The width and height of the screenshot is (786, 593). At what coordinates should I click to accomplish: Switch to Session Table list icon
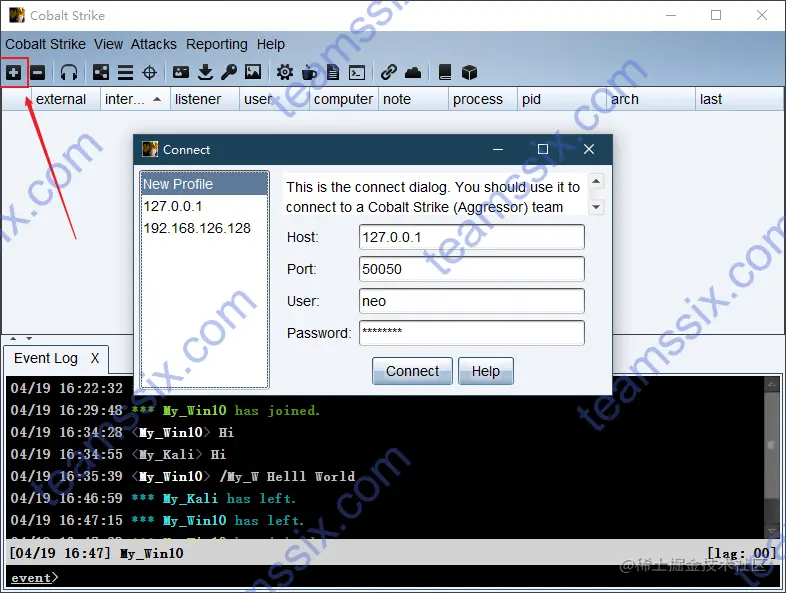[125, 73]
